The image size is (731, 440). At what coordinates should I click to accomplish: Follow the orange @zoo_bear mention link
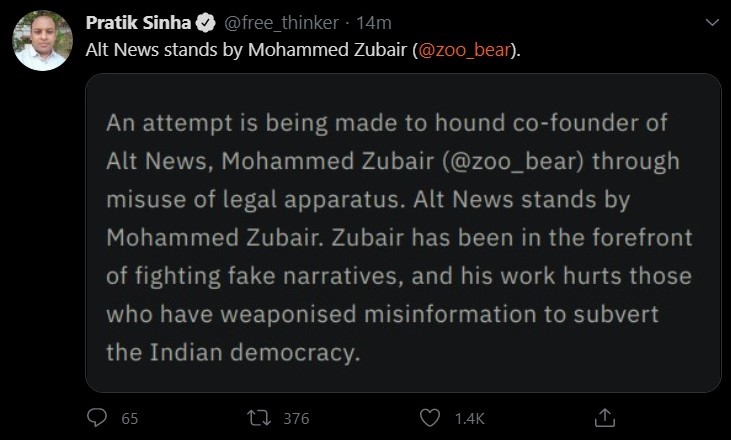tap(466, 49)
